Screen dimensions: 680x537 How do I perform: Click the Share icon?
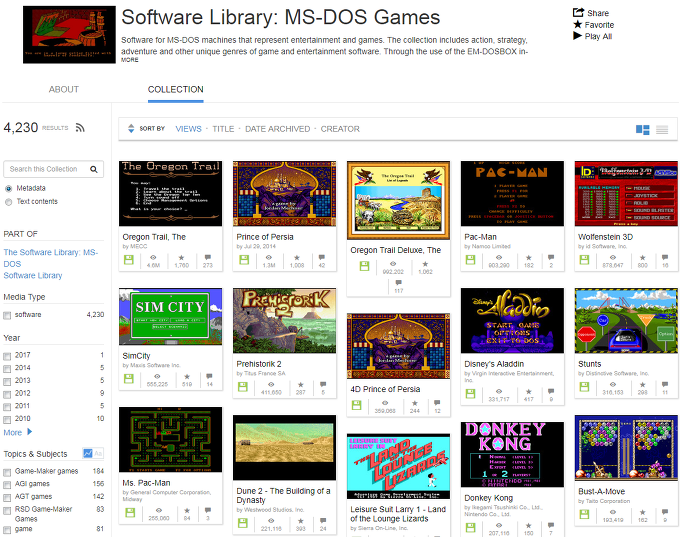(578, 13)
